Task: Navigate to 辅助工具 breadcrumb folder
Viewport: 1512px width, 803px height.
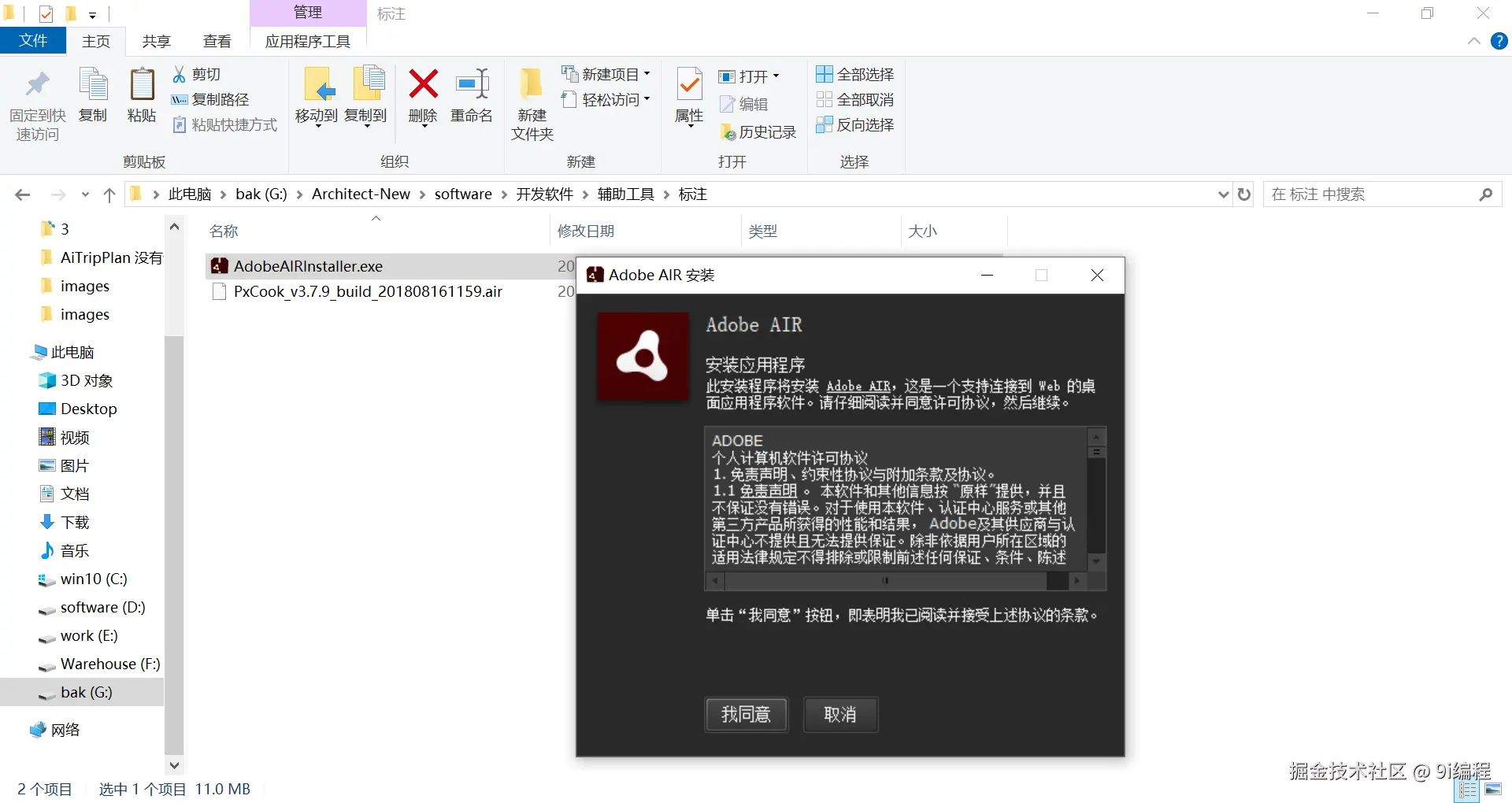Action: coord(626,194)
